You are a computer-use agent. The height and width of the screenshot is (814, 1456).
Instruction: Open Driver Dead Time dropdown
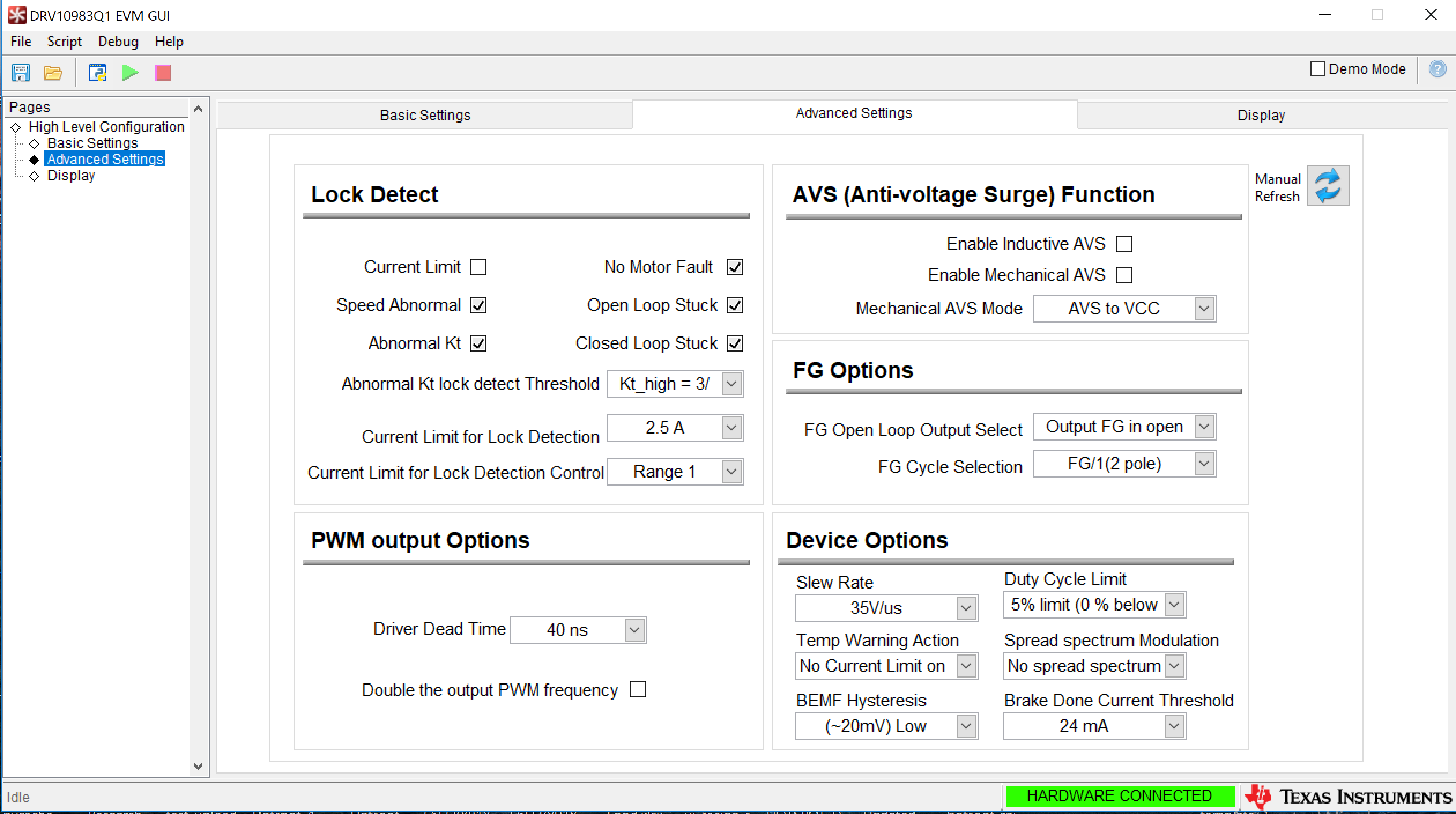pos(578,630)
